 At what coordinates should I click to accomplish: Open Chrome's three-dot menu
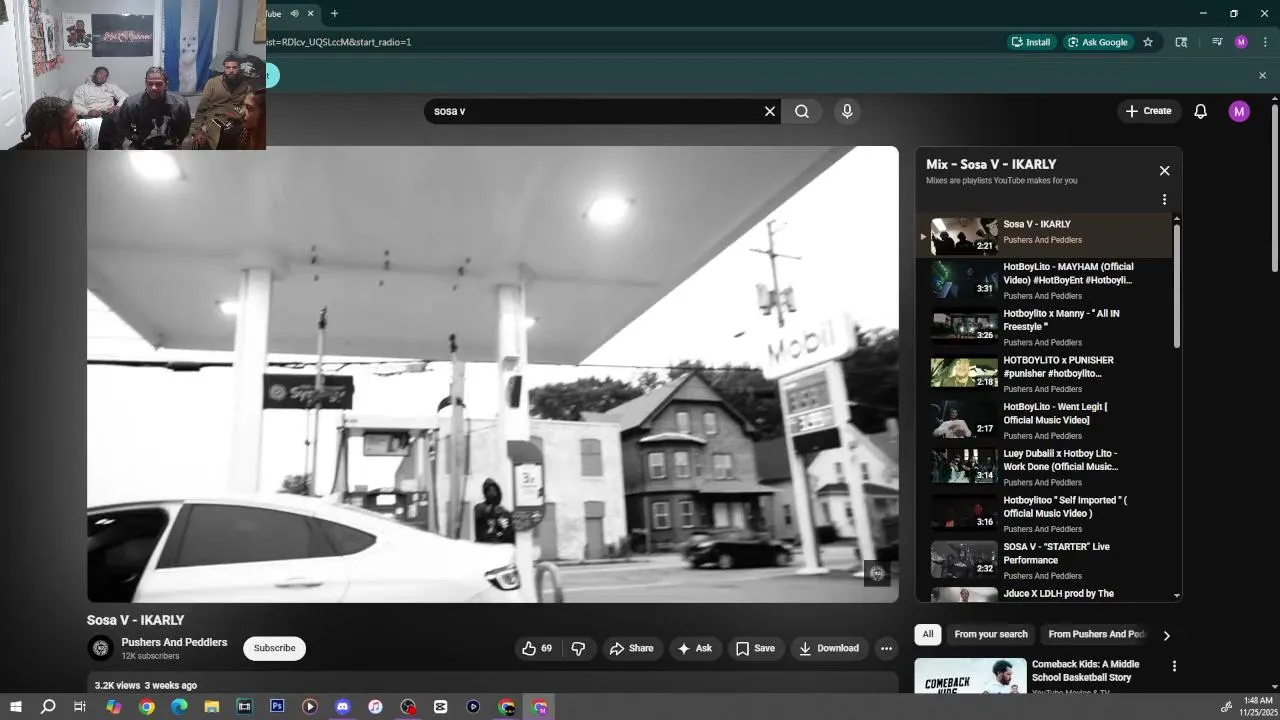coord(1265,42)
